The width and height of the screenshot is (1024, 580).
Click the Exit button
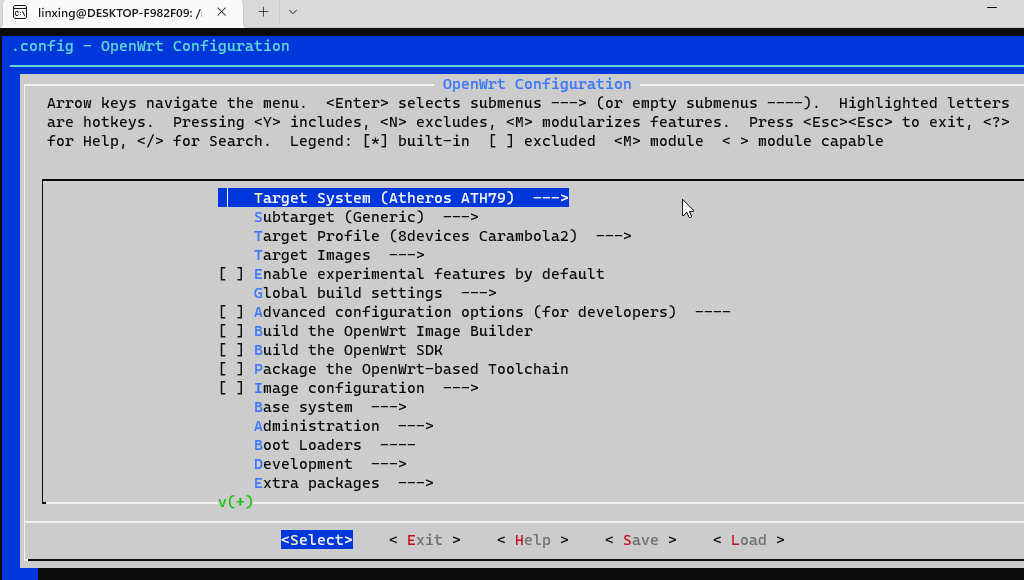(424, 539)
